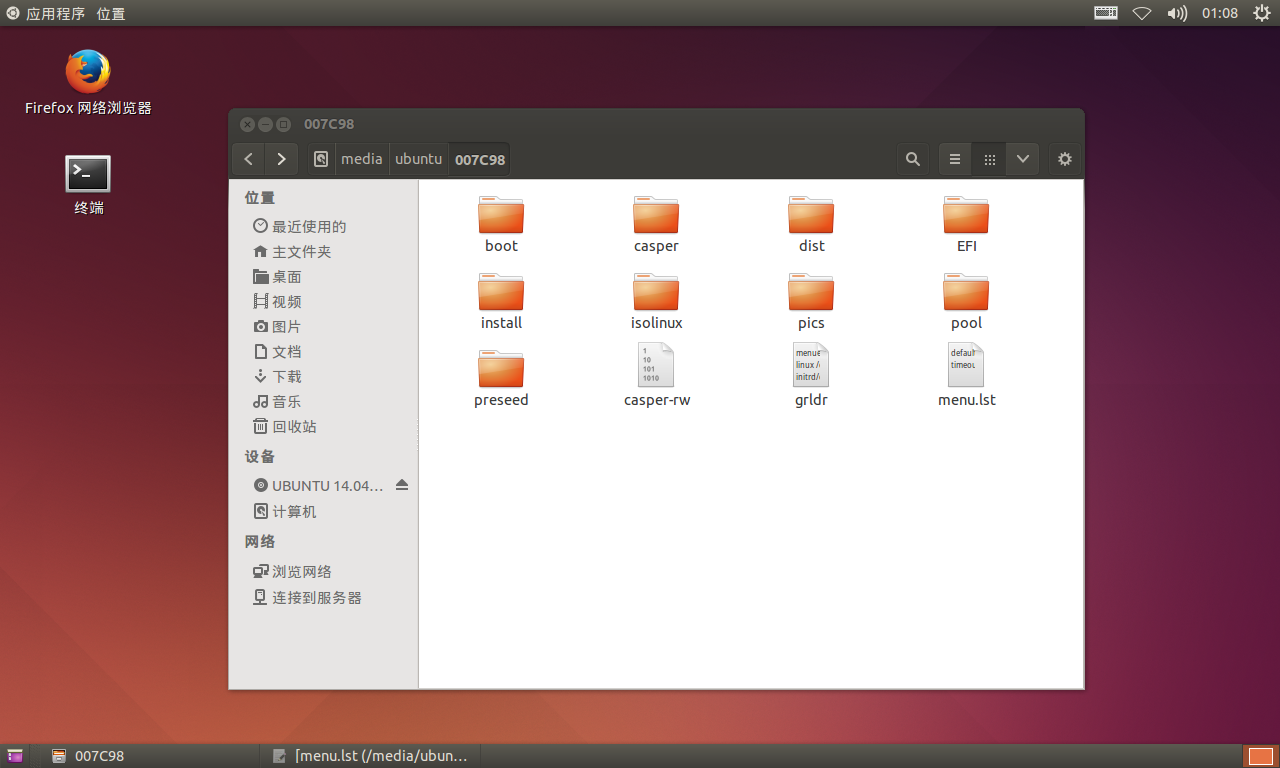
Task: Select UBUNTU 14.04 device in sidebar
Action: 318,486
